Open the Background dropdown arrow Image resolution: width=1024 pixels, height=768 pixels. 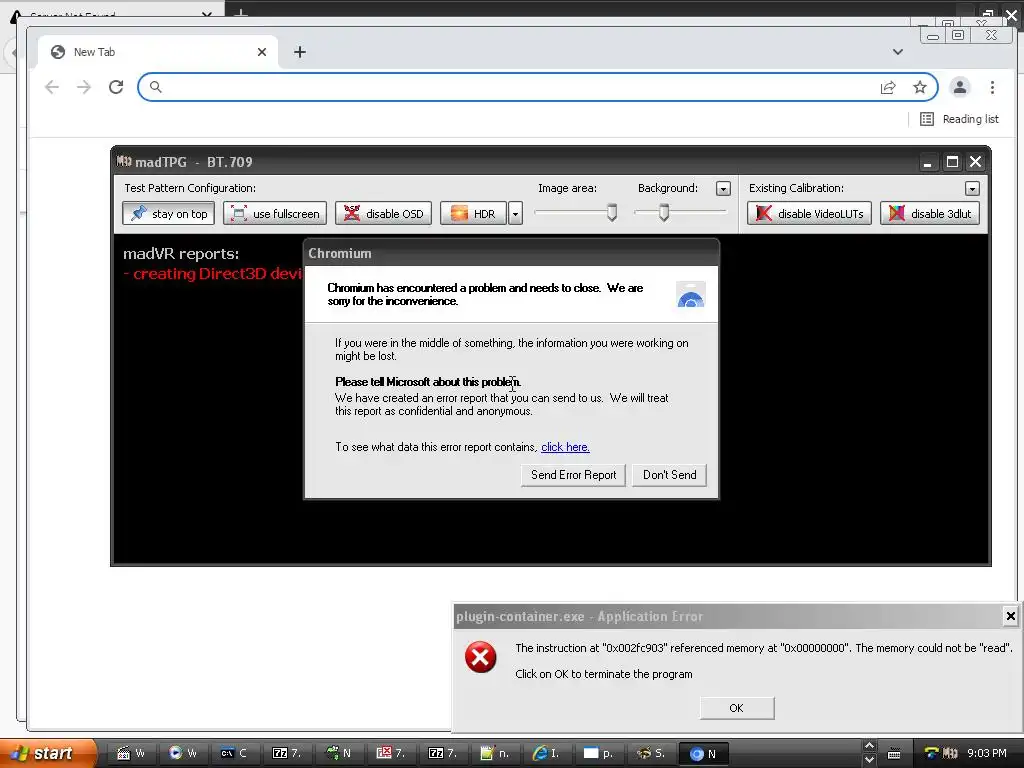723,189
